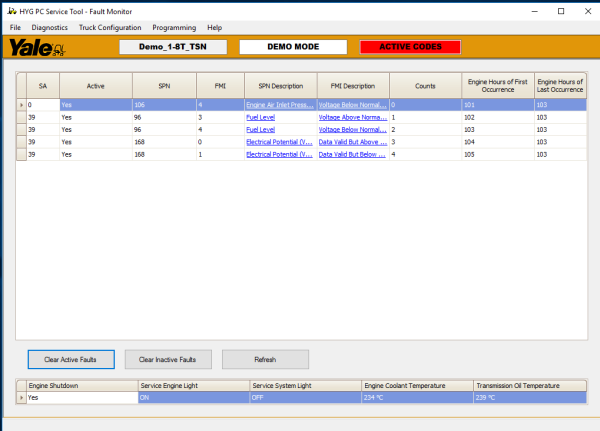Open Electrical Potential link in FMI 0 row
The image size is (600, 431).
tap(279, 142)
